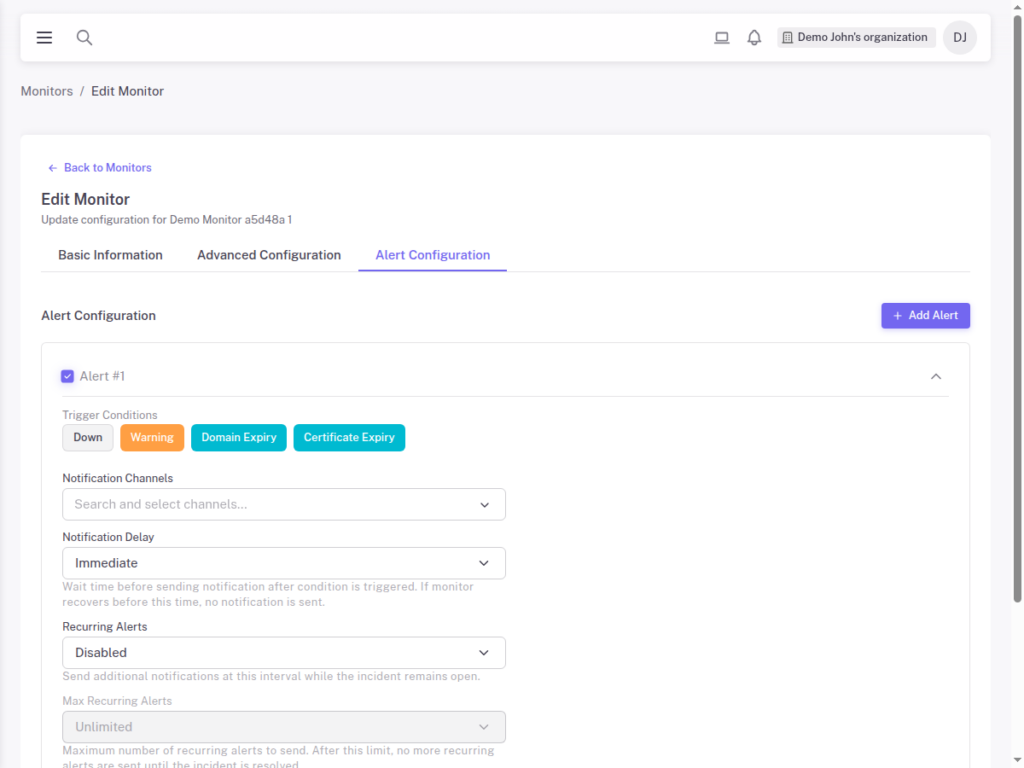1024x768 pixels.
Task: Click the Add Alert button
Action: coord(925,315)
